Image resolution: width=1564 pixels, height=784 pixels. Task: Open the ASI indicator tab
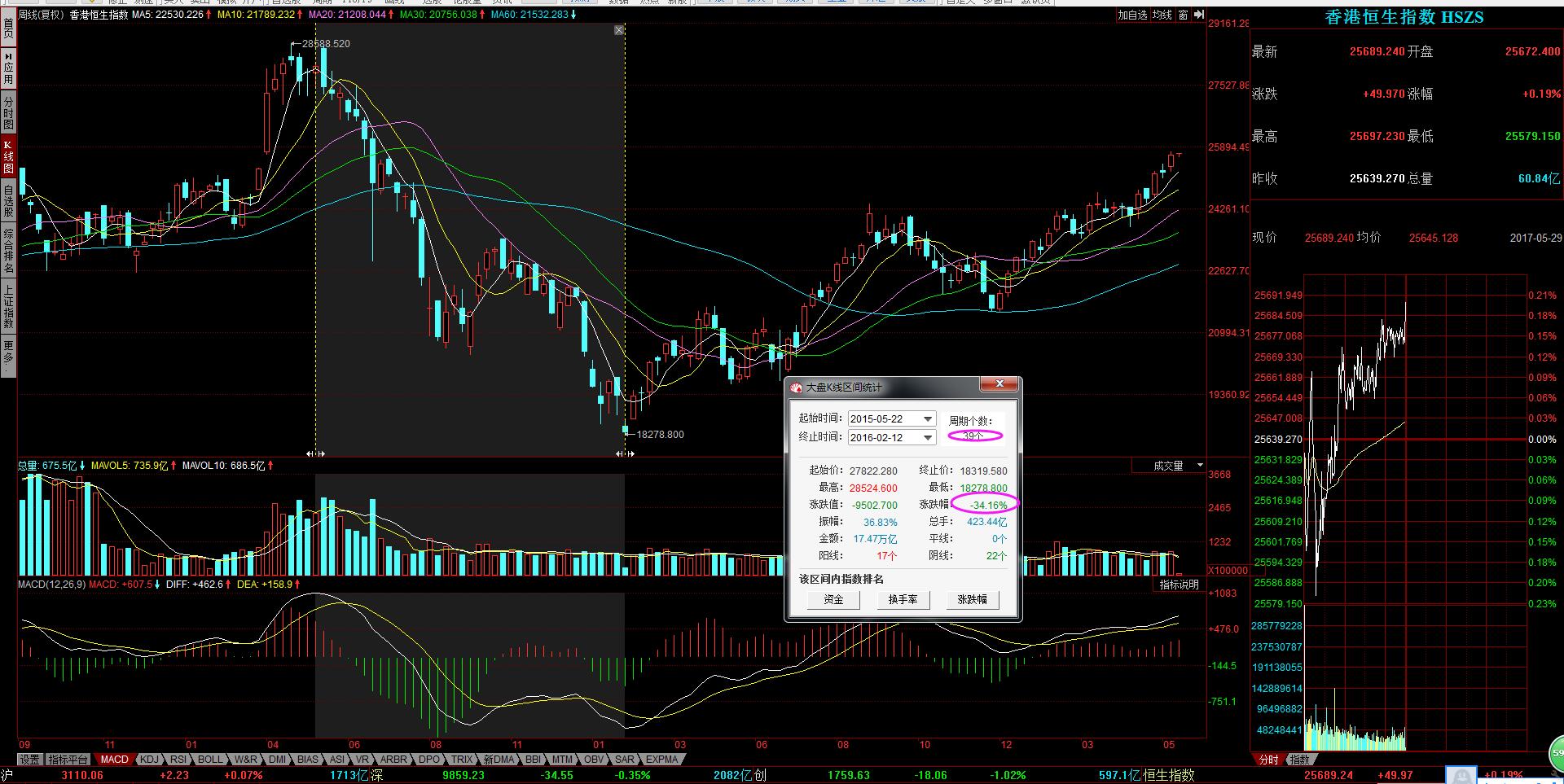coord(336,760)
